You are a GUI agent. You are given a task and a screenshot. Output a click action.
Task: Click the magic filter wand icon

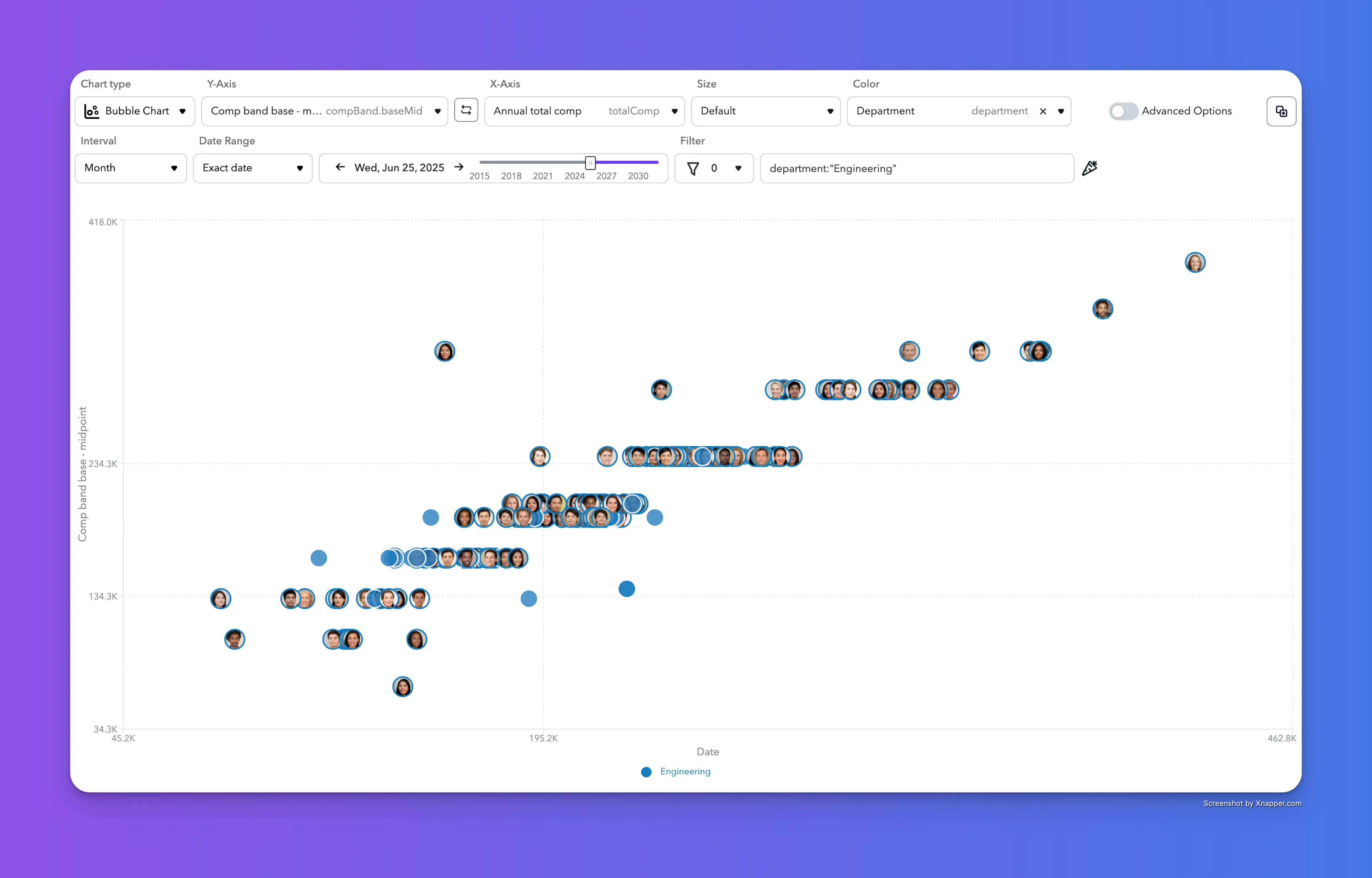[x=1089, y=168]
